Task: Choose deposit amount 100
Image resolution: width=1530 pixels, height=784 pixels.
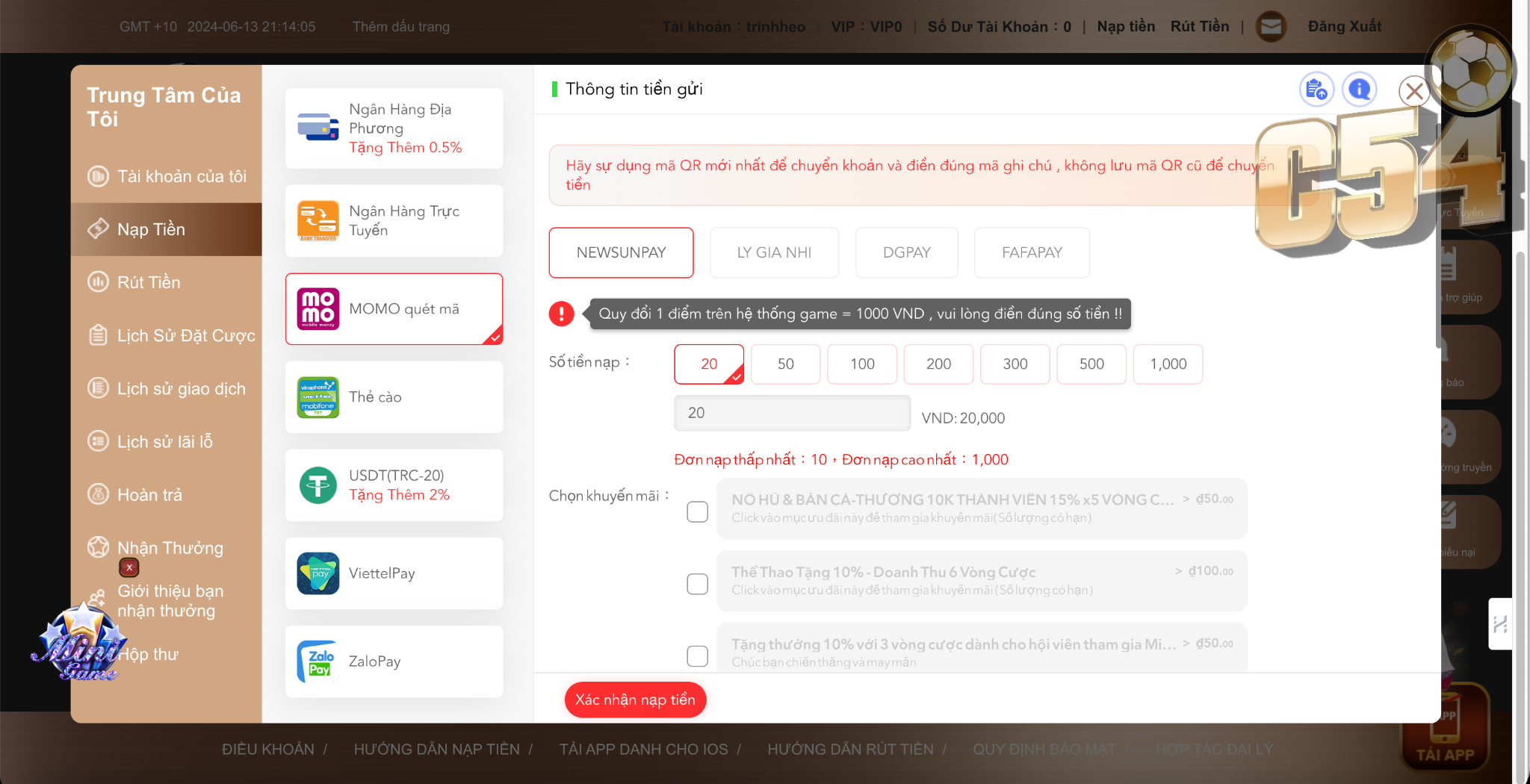Action: pyautogui.click(x=862, y=364)
